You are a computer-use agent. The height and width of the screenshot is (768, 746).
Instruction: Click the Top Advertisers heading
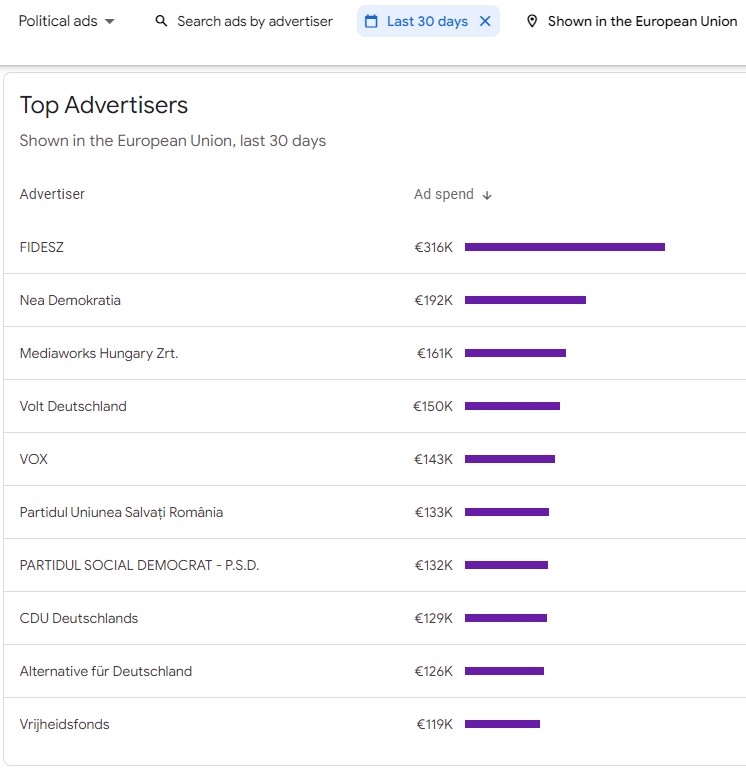pyautogui.click(x=104, y=105)
